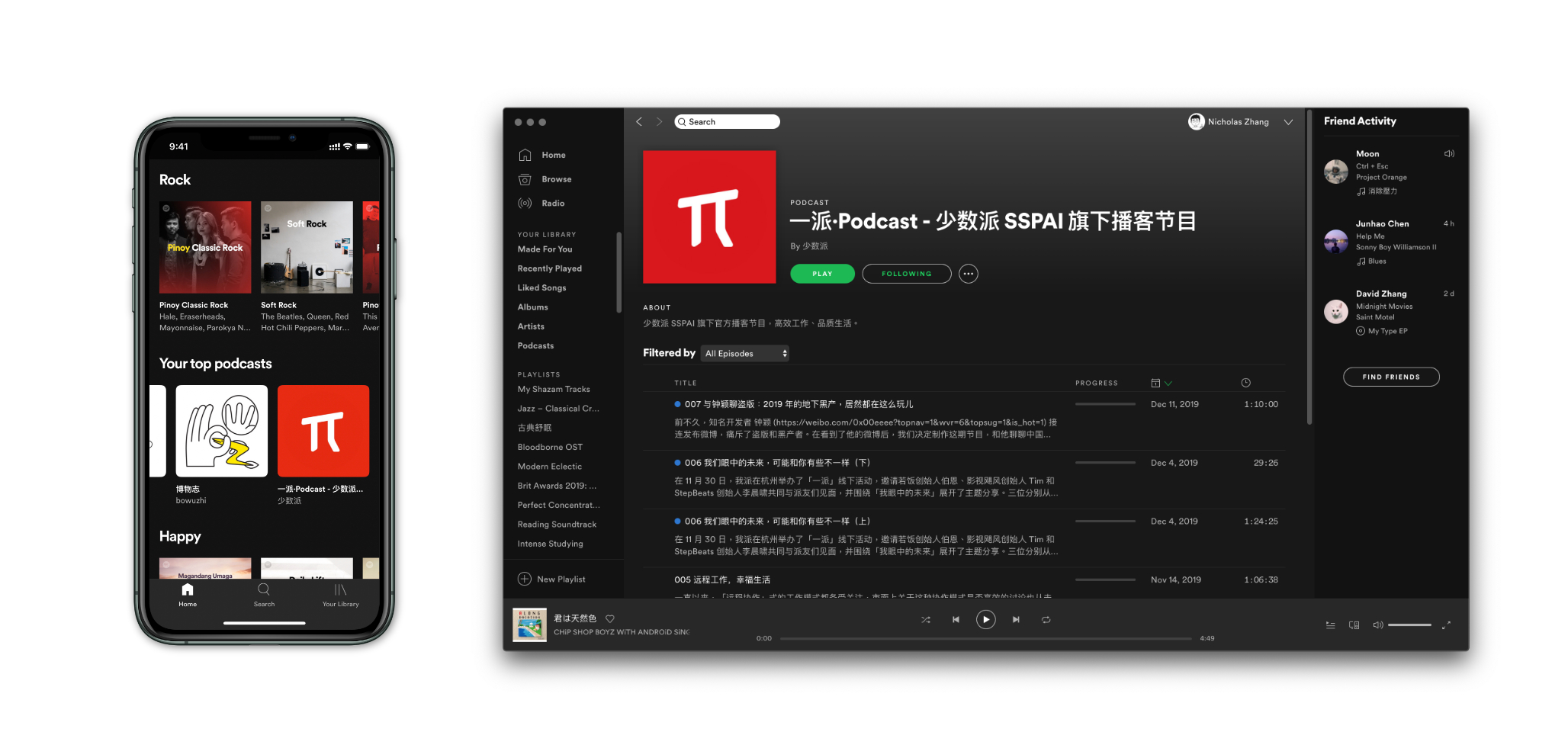Open the Intense Studying playlist
This screenshot has height=732, width=1568.
[x=551, y=544]
